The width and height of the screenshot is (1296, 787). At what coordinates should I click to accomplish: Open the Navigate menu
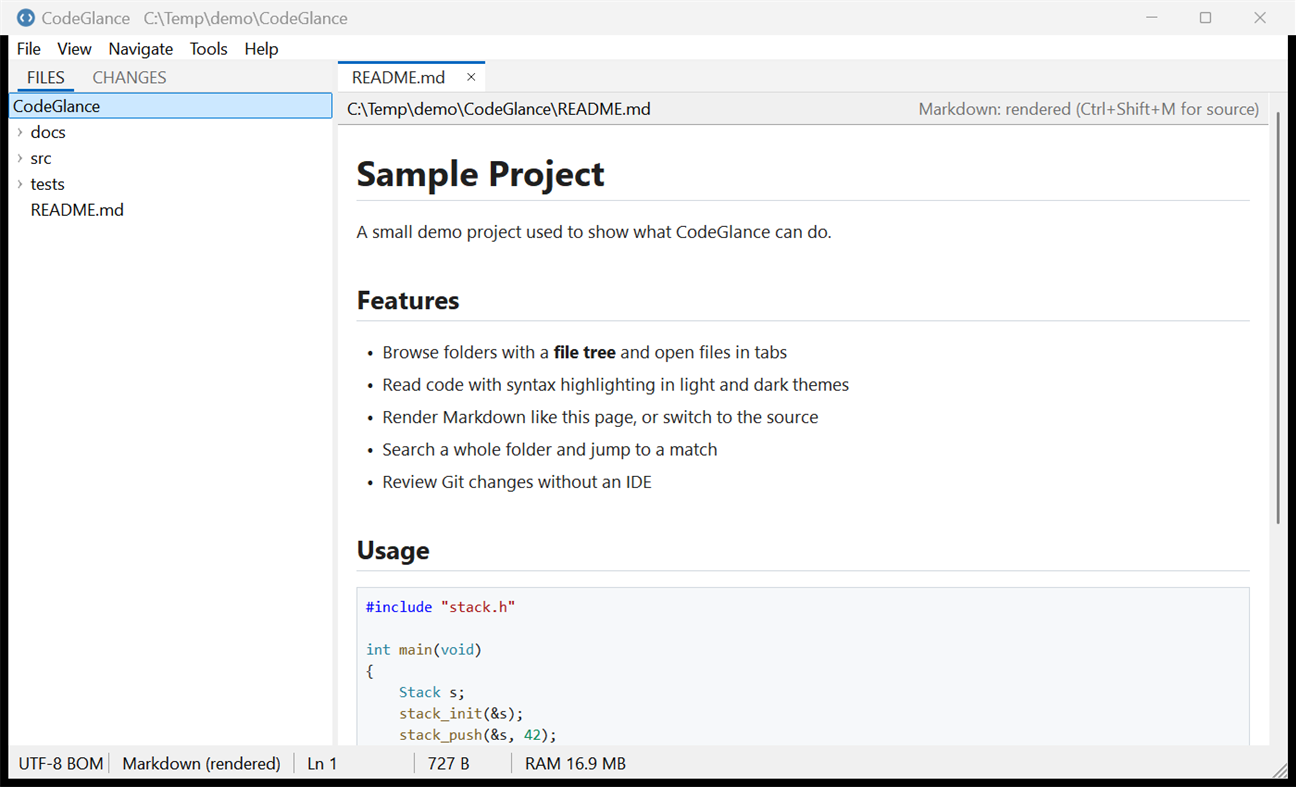coord(141,49)
